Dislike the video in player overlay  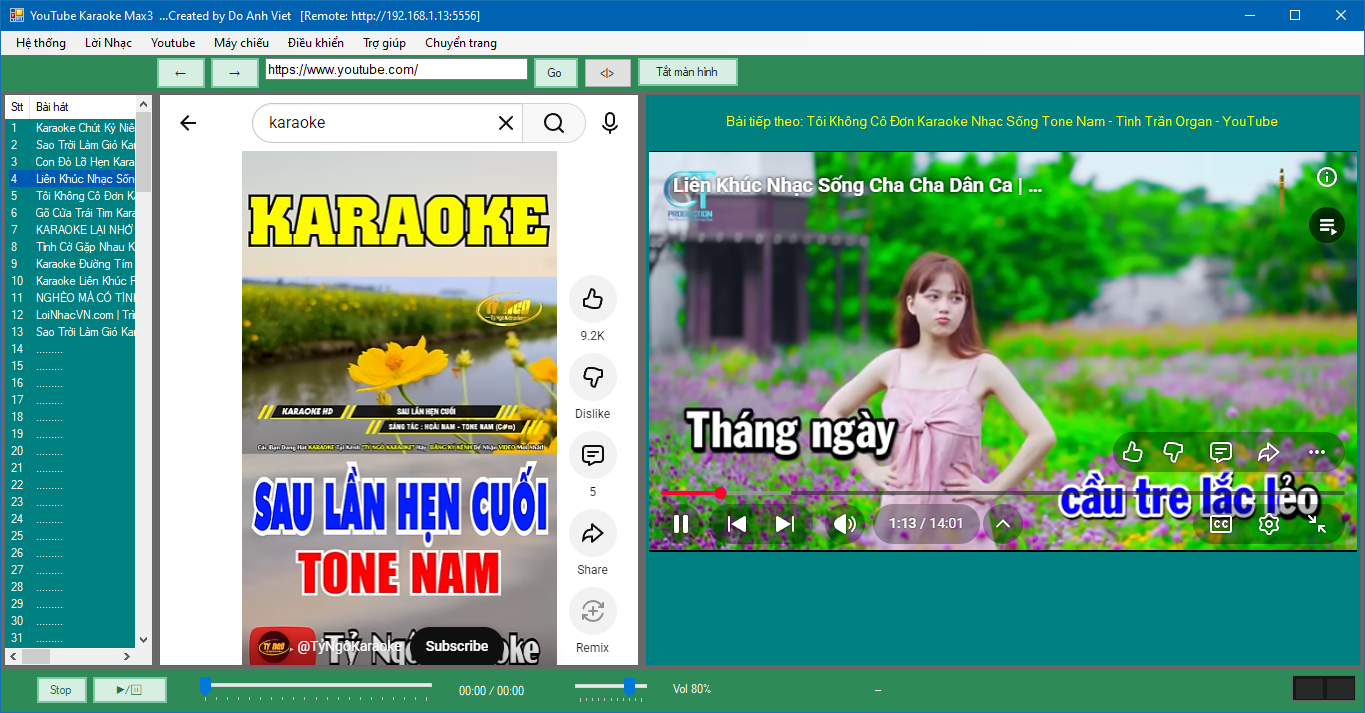(x=1174, y=452)
